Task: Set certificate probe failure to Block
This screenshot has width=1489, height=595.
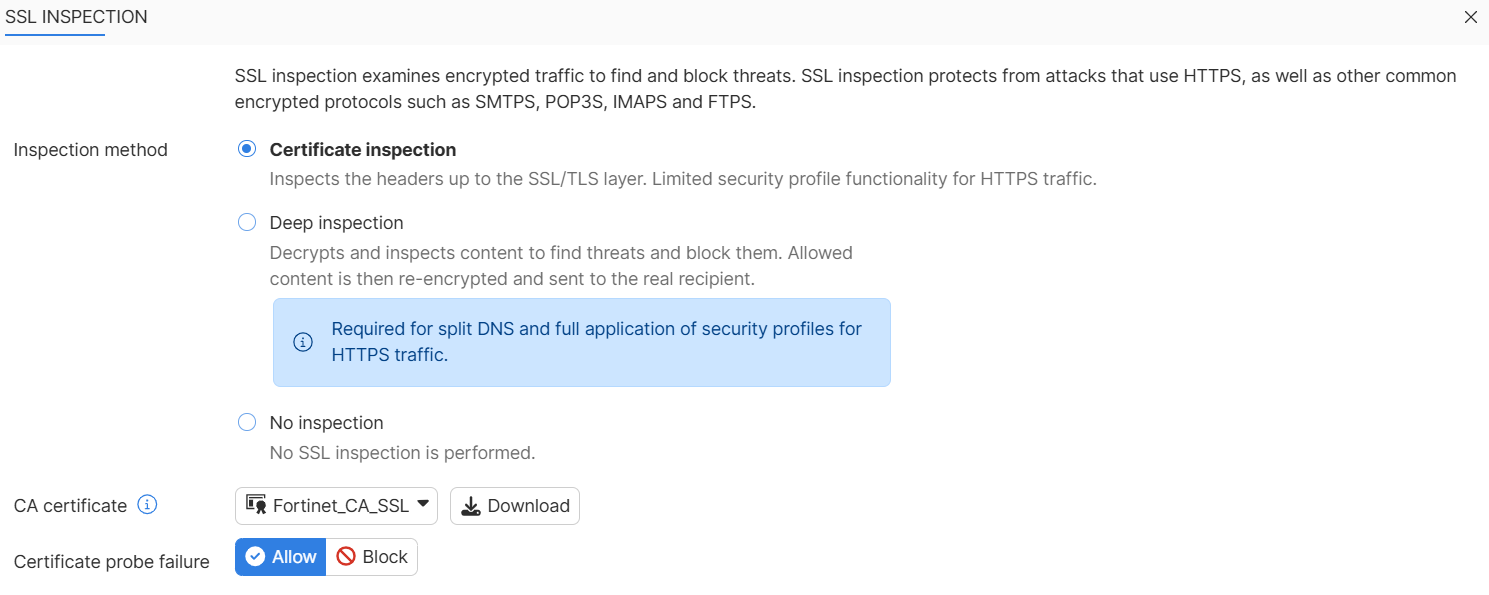Action: click(372, 556)
